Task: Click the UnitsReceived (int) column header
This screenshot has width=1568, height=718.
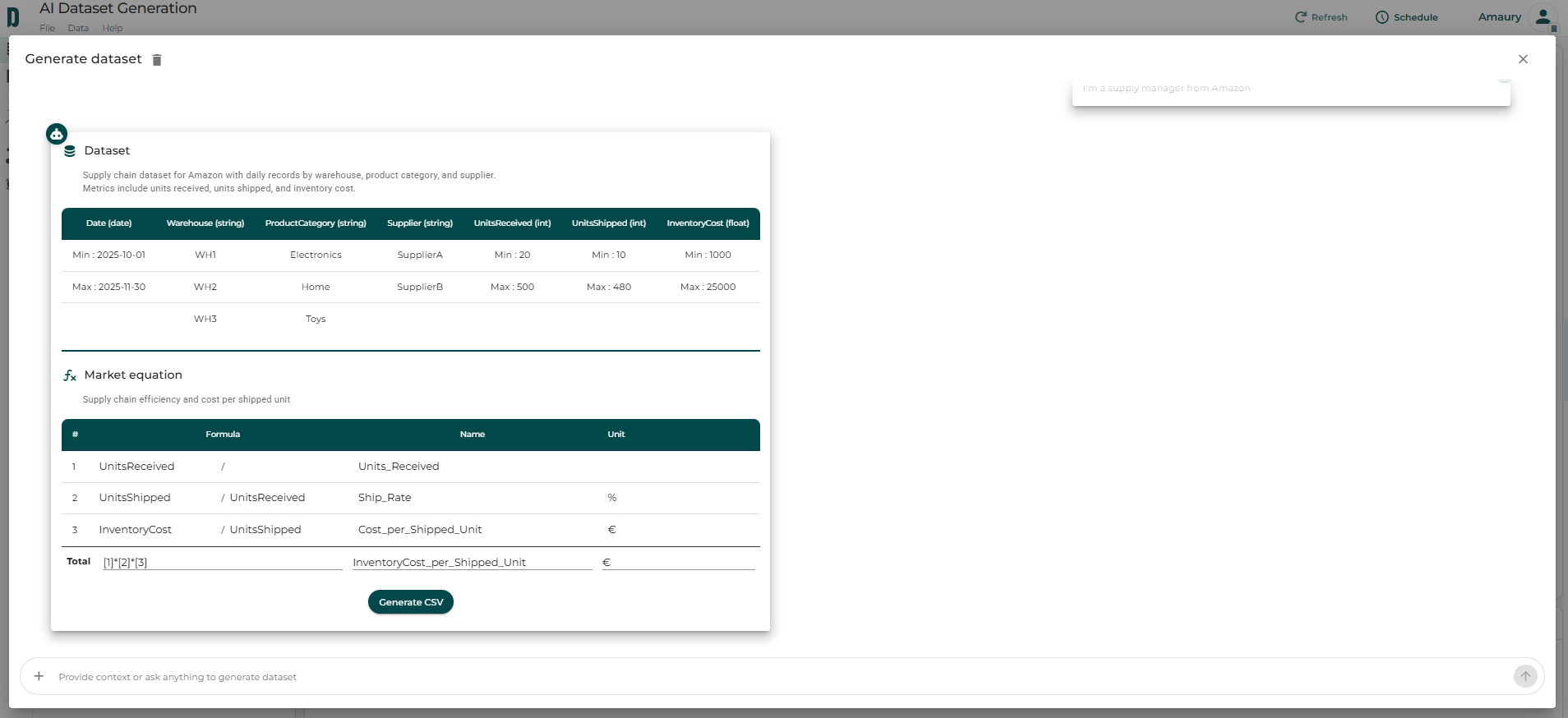Action: pos(512,223)
